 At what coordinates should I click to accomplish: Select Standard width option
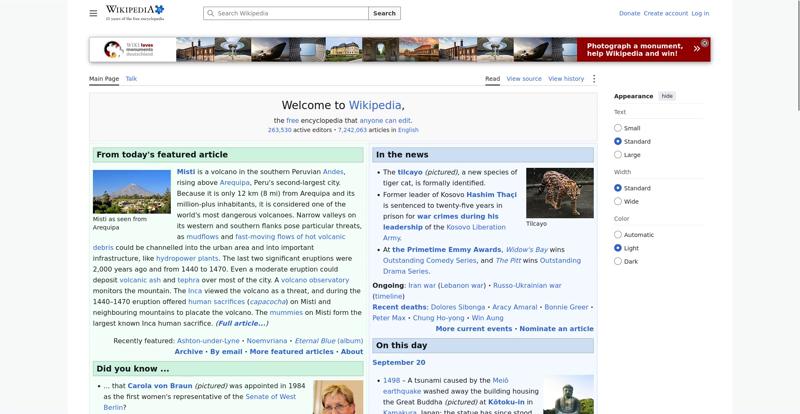pyautogui.click(x=618, y=188)
